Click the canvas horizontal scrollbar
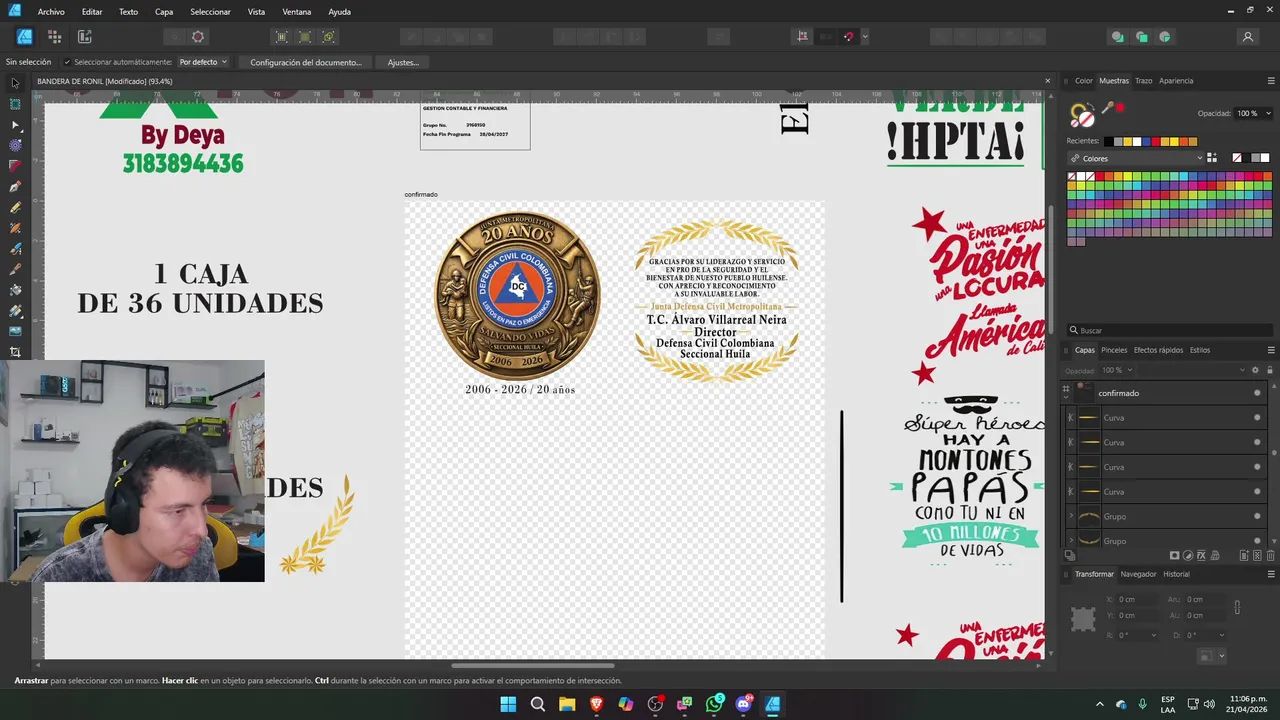The image size is (1280, 720). tap(533, 665)
